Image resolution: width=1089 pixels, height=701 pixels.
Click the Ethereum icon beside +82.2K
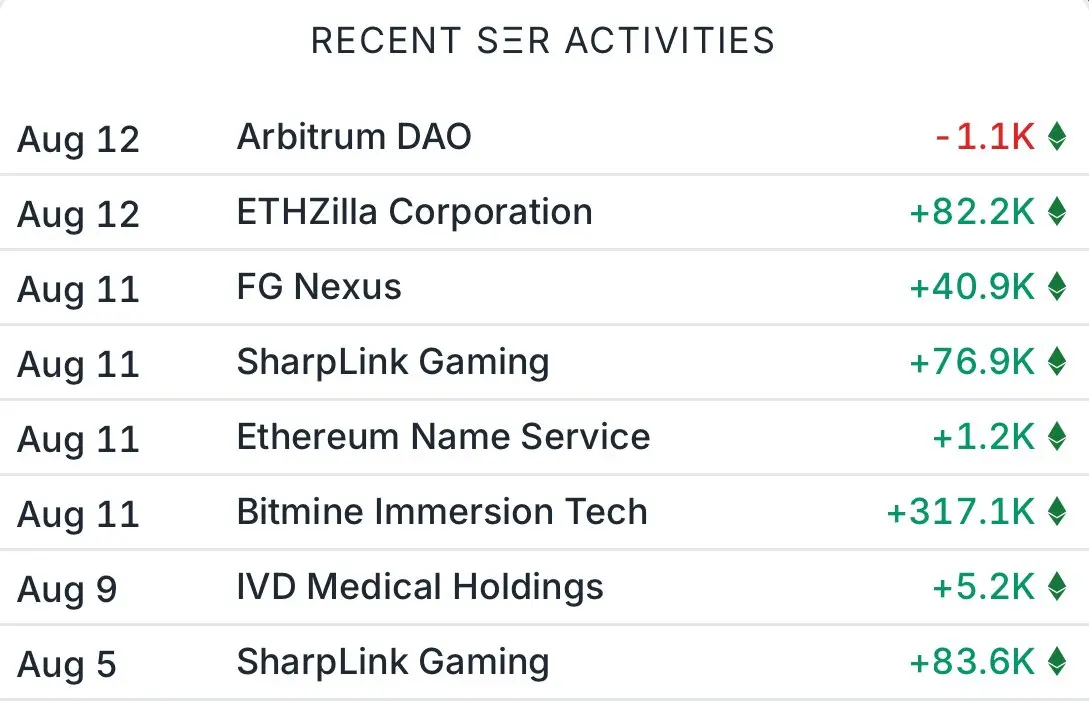point(1056,211)
